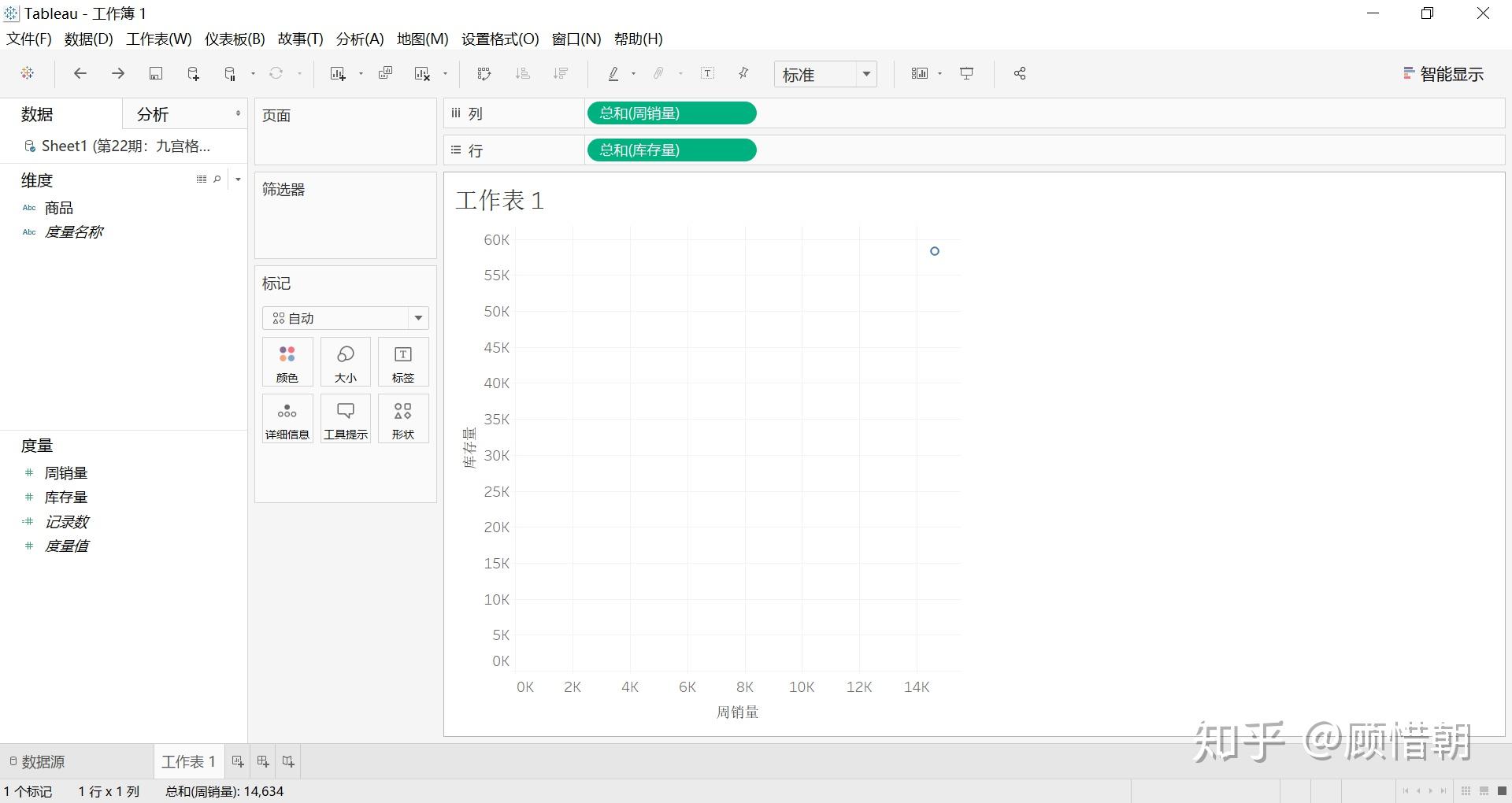Click the 总和(库存量) pill on rows
Screen dimensions: 1512x803
(671, 150)
